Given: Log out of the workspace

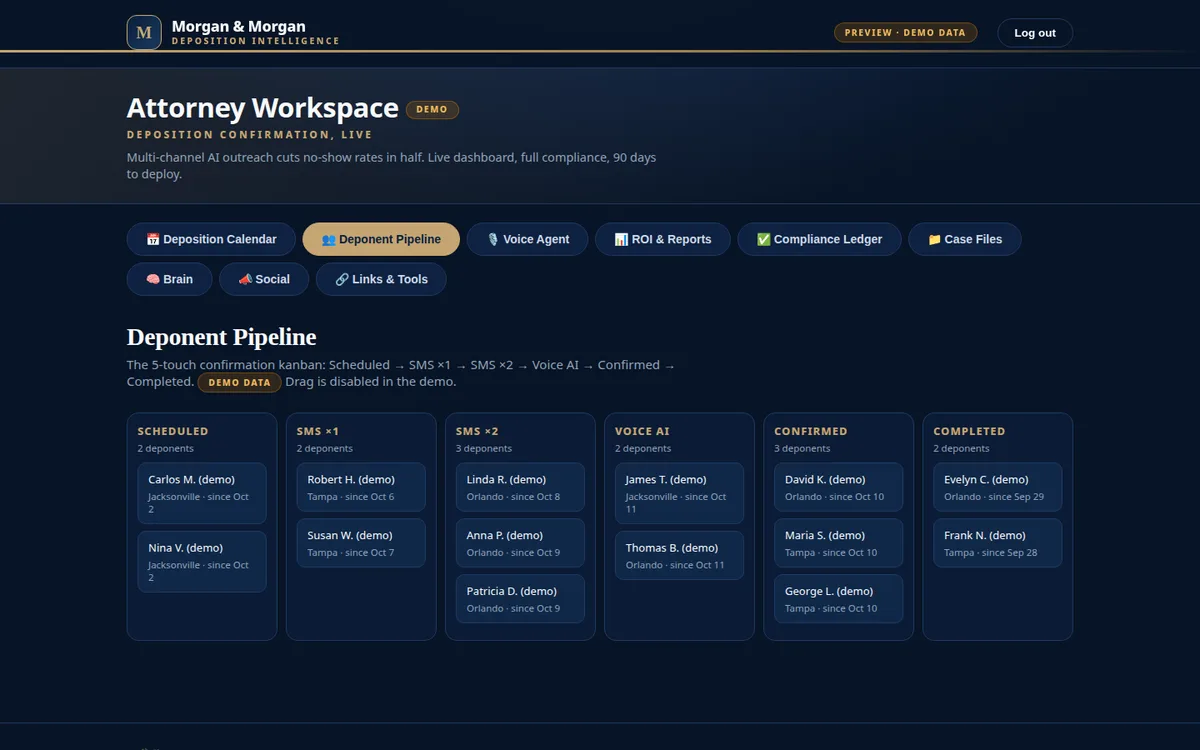Looking at the screenshot, I should pos(1035,33).
